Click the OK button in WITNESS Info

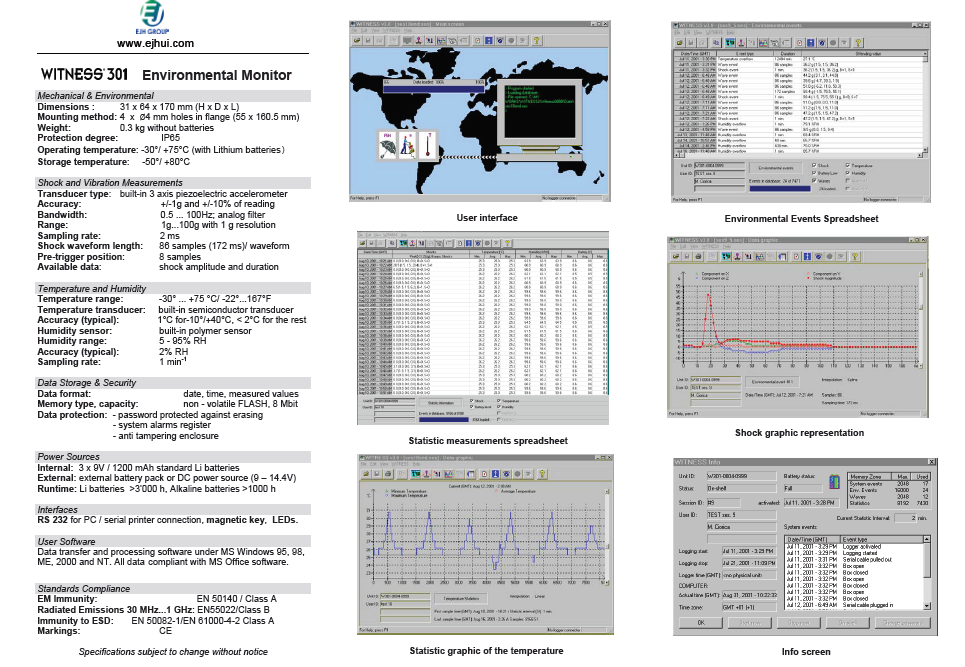click(701, 623)
